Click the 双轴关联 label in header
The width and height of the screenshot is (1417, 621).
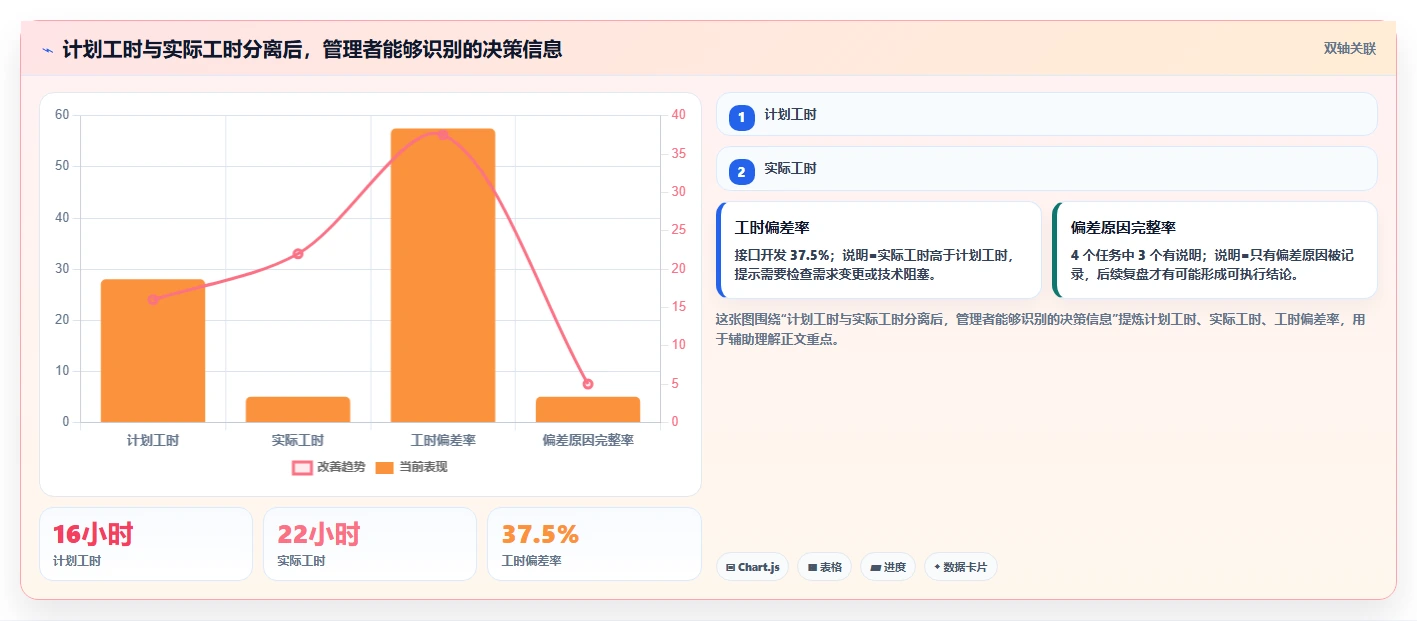[x=1350, y=49]
